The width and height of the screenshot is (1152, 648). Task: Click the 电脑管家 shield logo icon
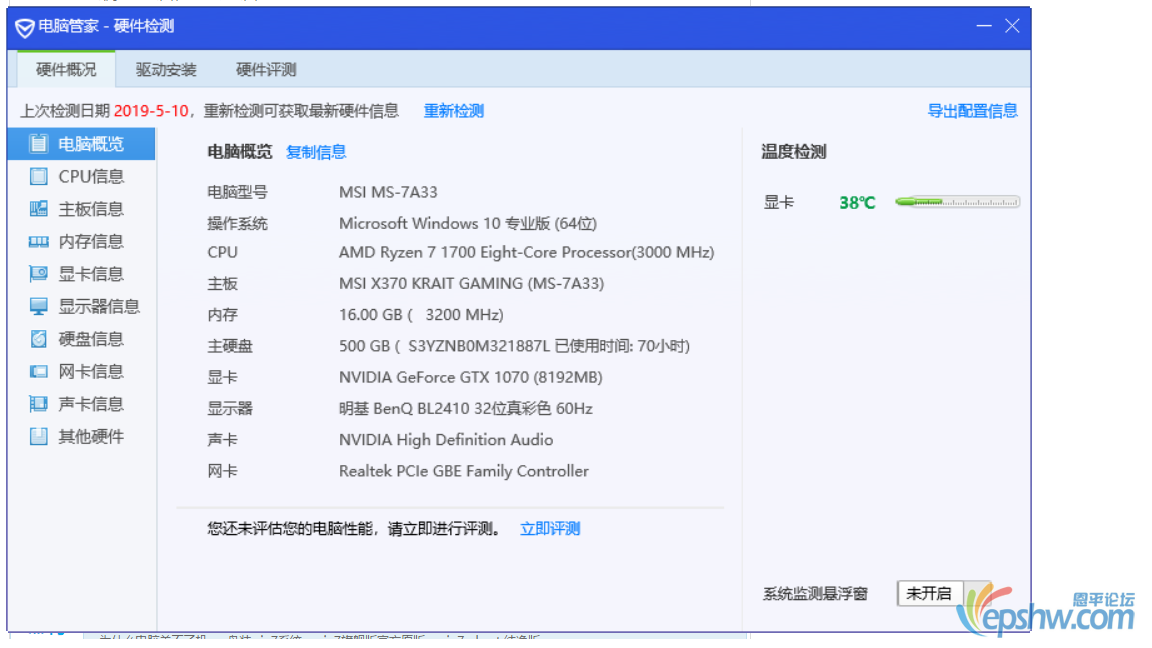click(24, 28)
